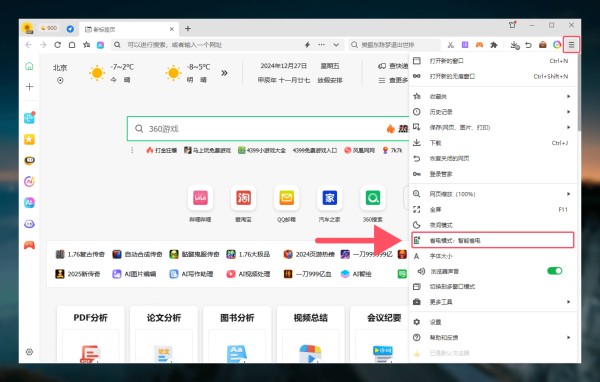Click the lightning speed-mode icon in the address bar
Viewport: 600px width, 382px height.
click(x=307, y=45)
